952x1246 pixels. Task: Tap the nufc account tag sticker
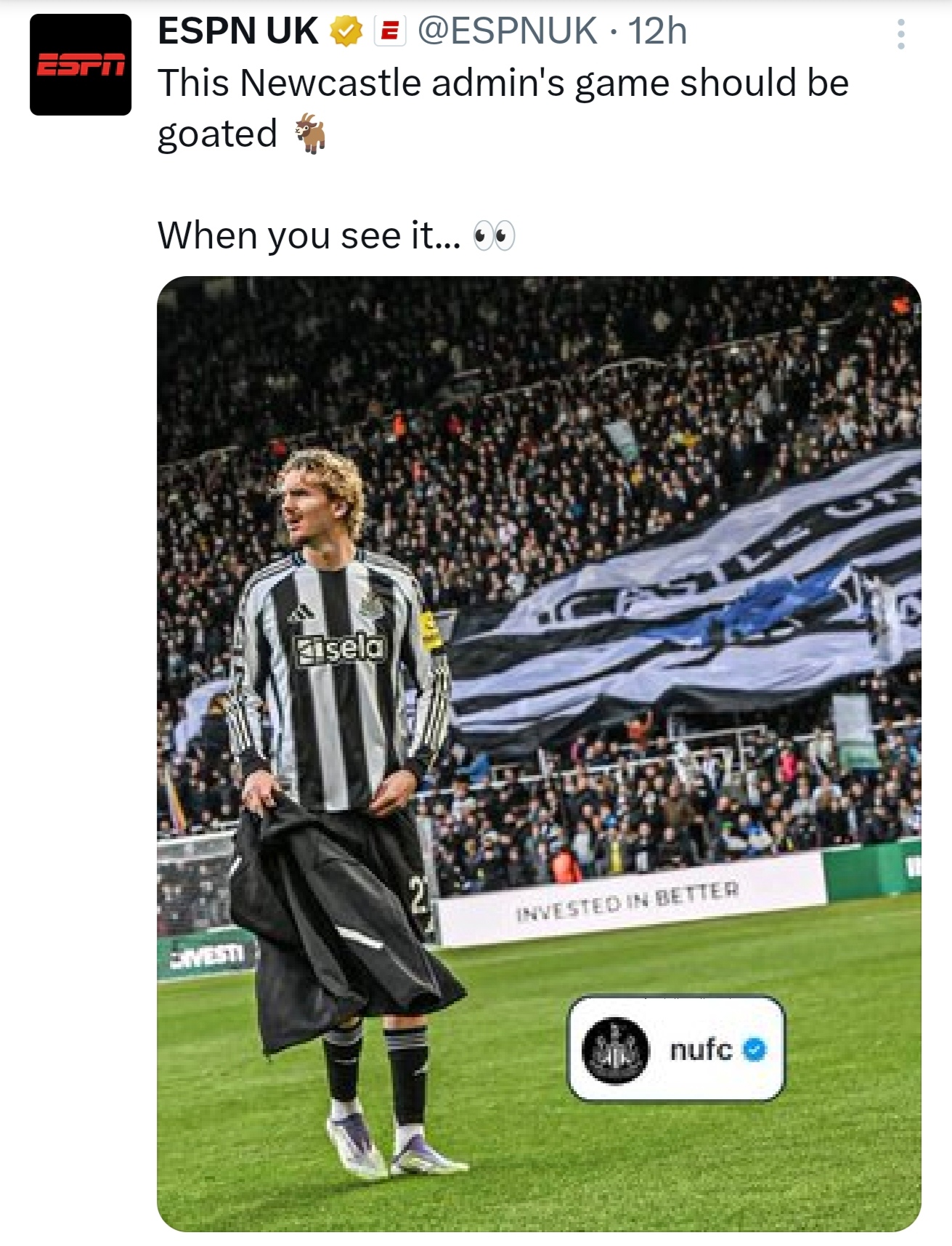point(676,1048)
